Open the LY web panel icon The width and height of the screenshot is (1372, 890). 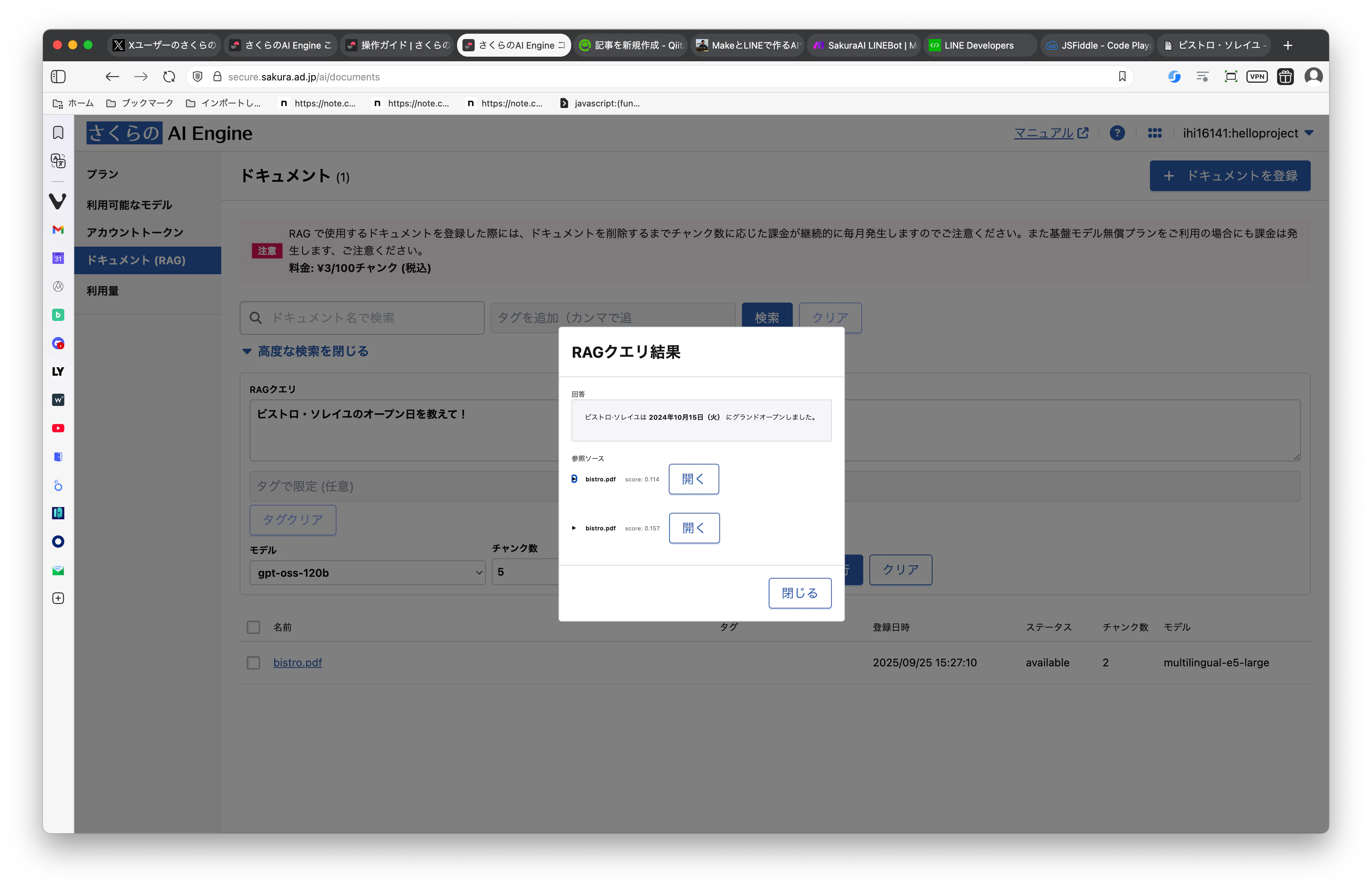click(58, 371)
